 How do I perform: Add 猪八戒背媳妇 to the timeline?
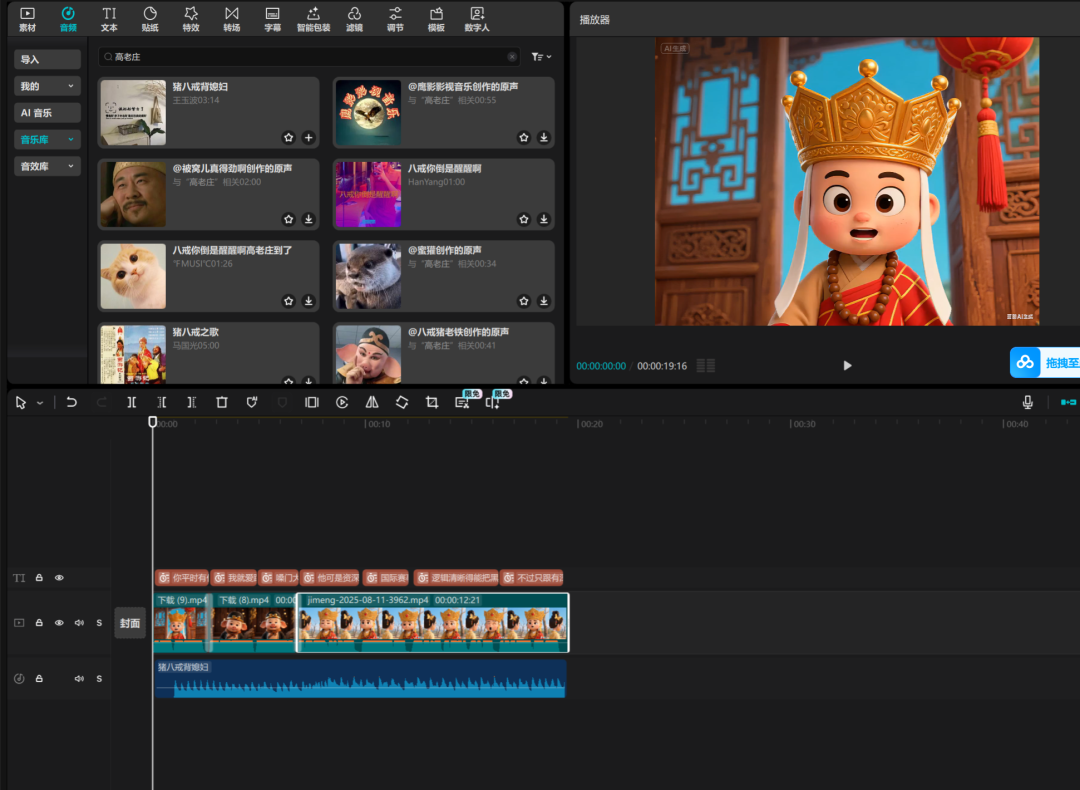click(x=309, y=138)
